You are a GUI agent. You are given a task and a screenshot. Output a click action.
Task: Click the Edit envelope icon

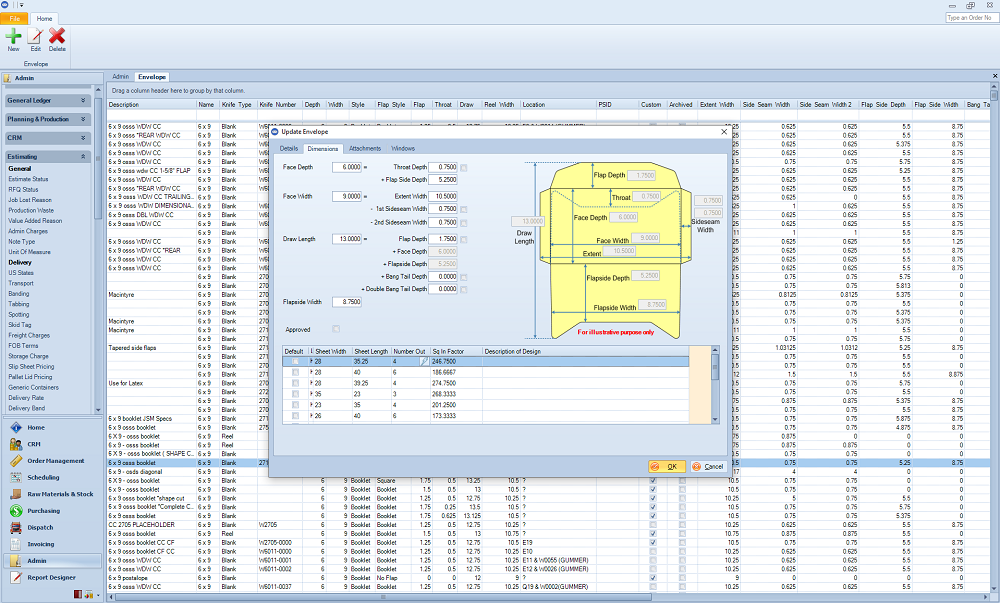(x=35, y=36)
